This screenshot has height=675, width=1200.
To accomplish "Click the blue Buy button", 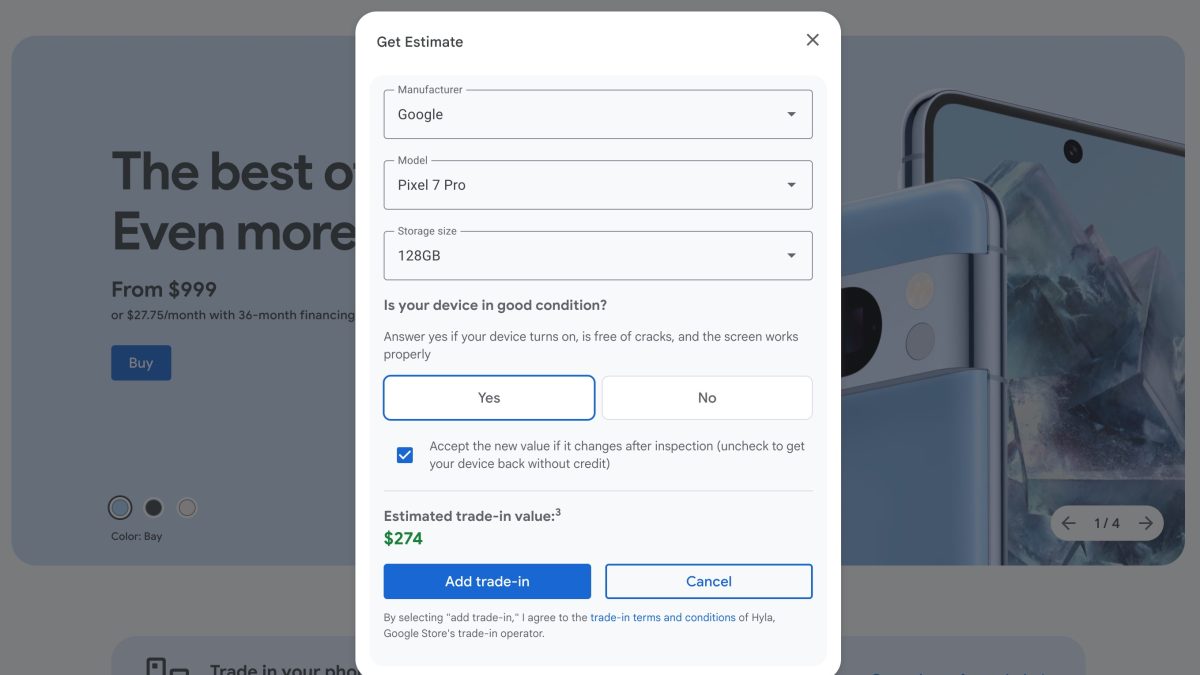I will (x=141, y=363).
